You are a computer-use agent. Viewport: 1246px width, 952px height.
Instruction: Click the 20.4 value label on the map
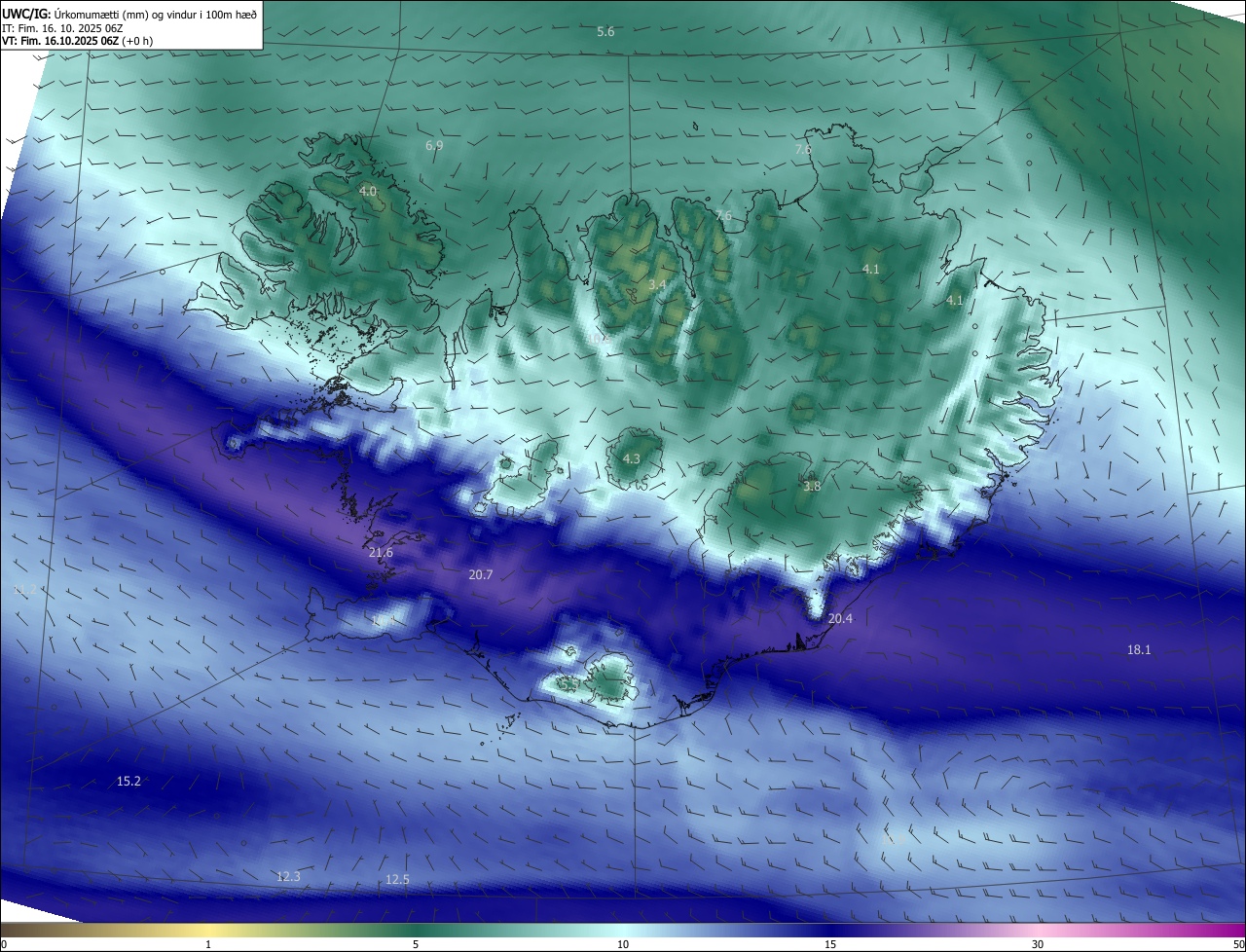tap(840, 618)
